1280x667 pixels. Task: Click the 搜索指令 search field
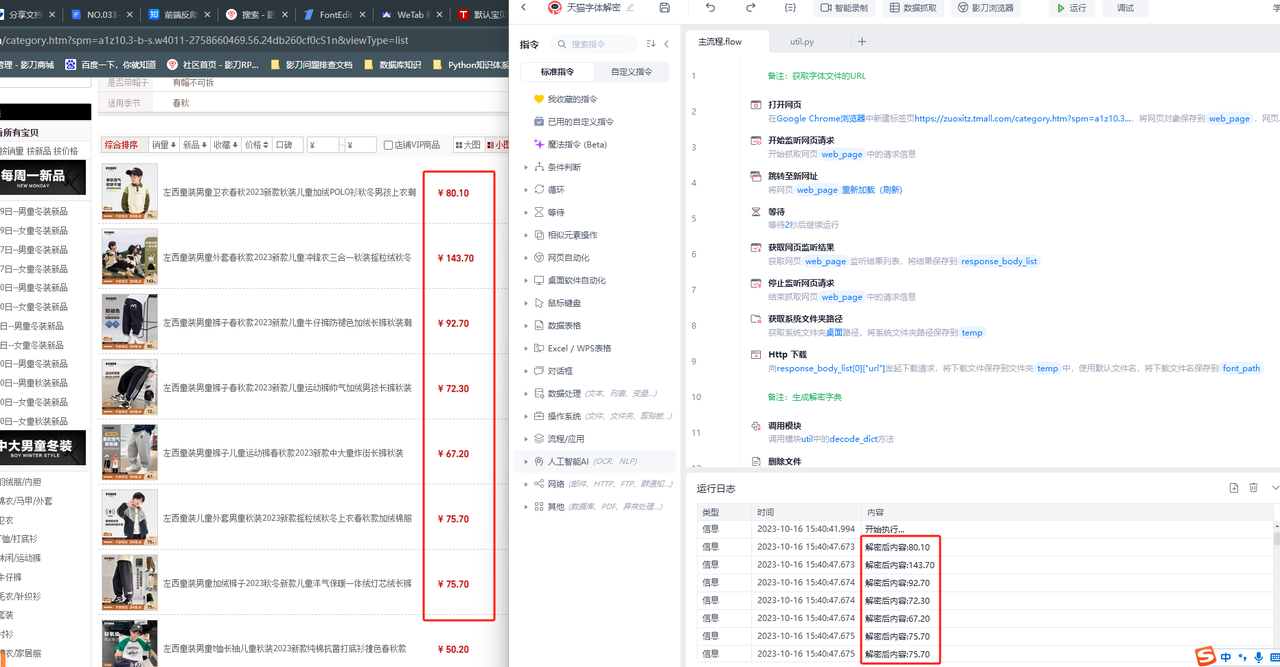[x=596, y=44]
